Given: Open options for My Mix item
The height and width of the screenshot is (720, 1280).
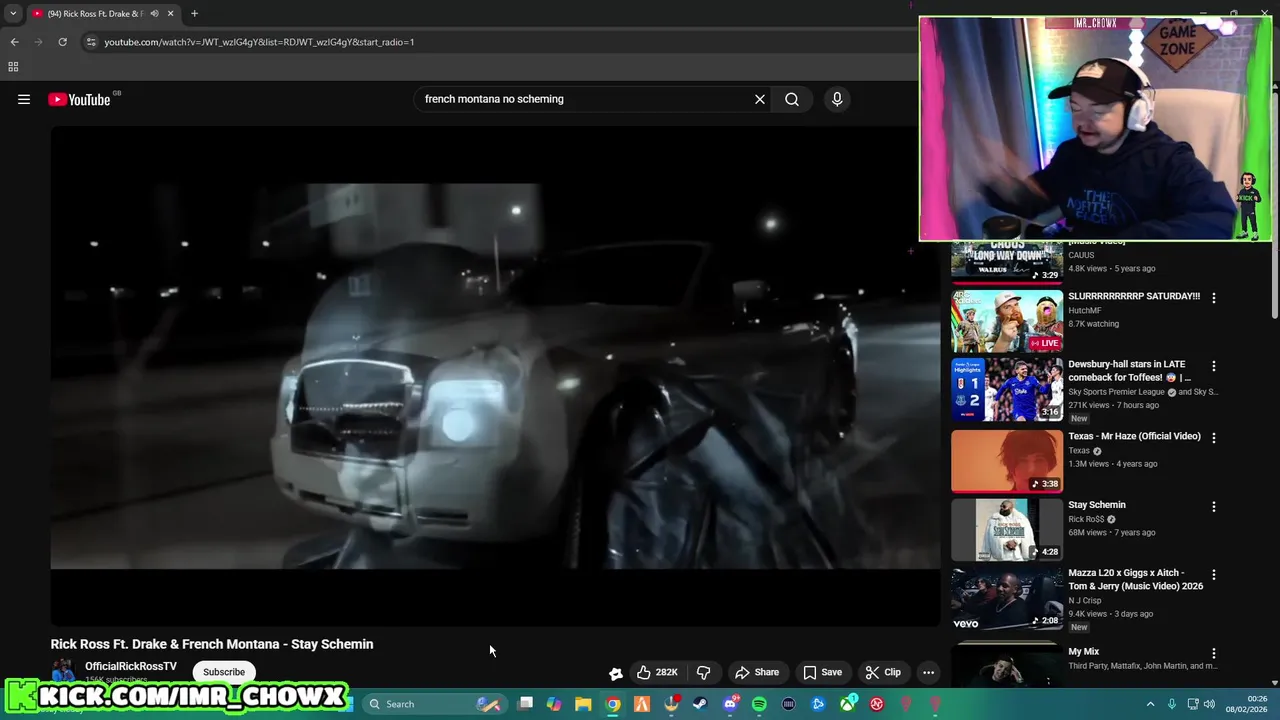Looking at the screenshot, I should (x=1214, y=653).
